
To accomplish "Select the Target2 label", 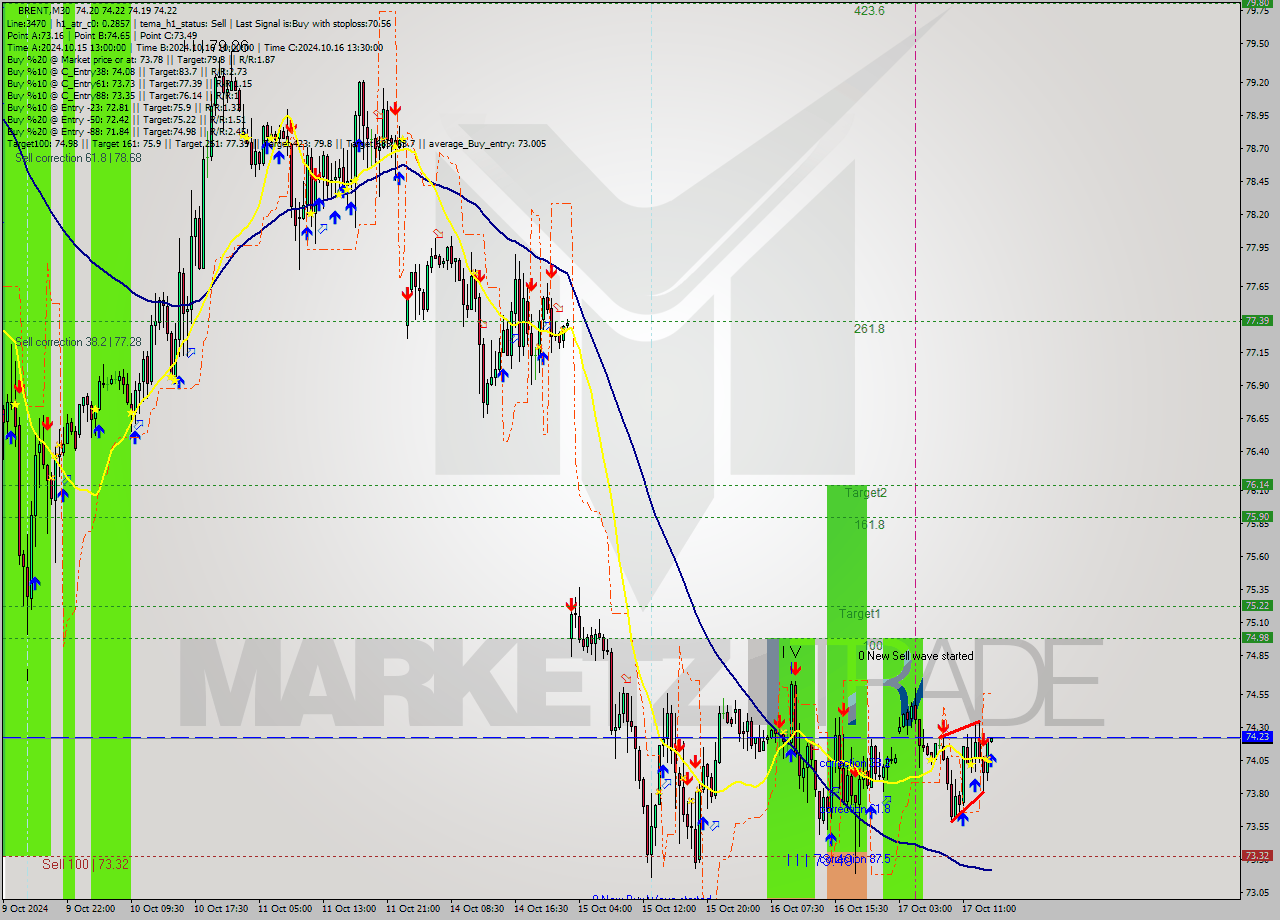I will click(x=866, y=492).
